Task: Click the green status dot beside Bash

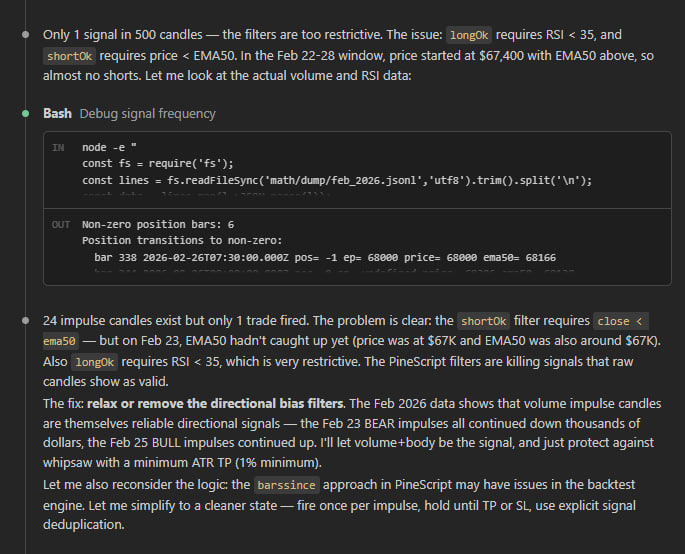Action: point(26,113)
